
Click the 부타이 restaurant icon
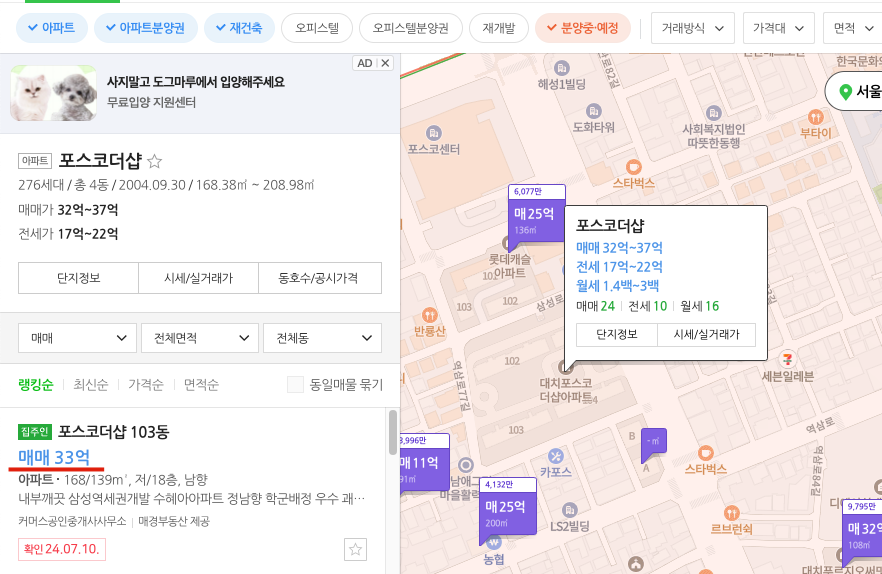click(816, 117)
